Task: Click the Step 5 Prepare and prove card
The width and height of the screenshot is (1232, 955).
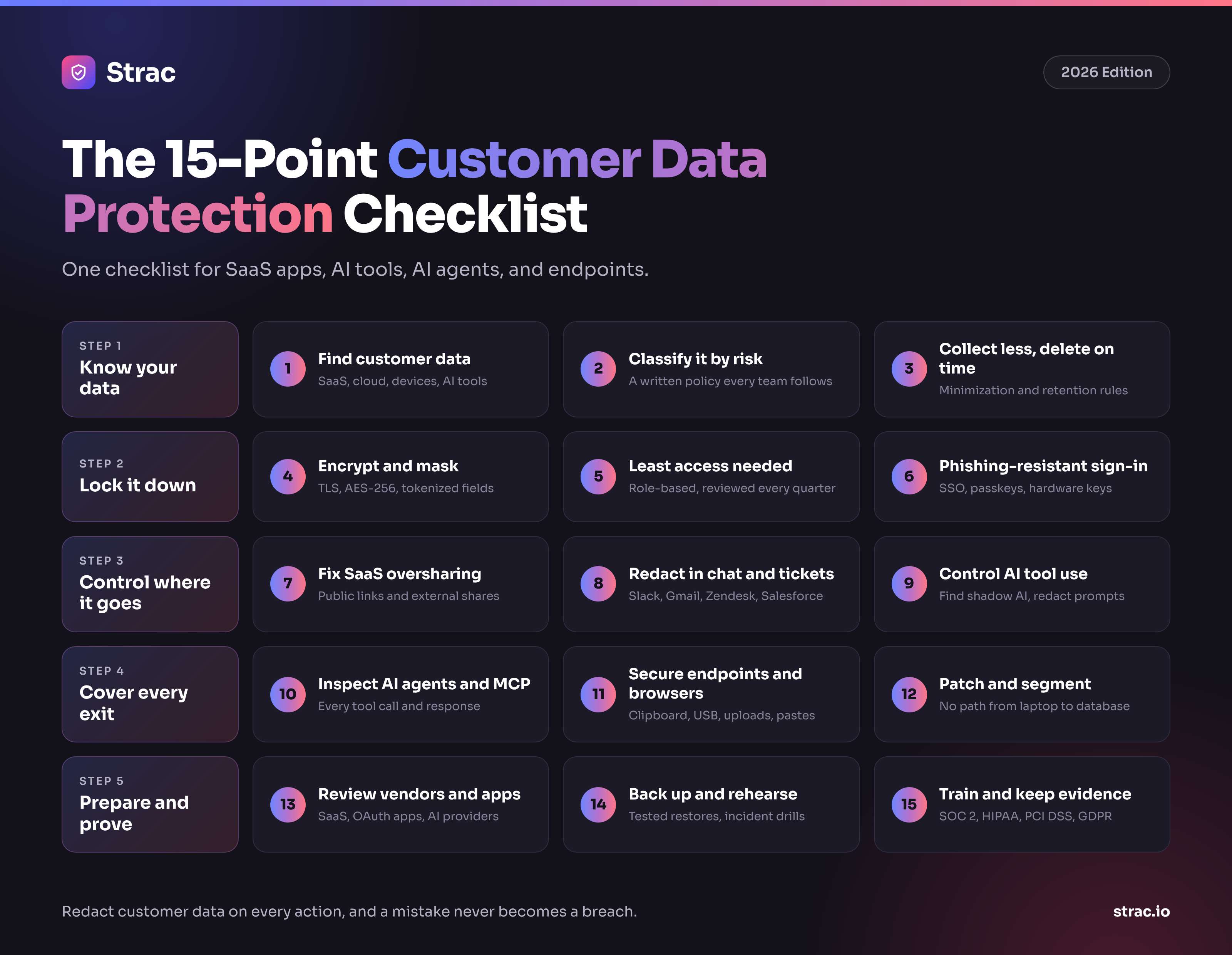Action: [150, 804]
